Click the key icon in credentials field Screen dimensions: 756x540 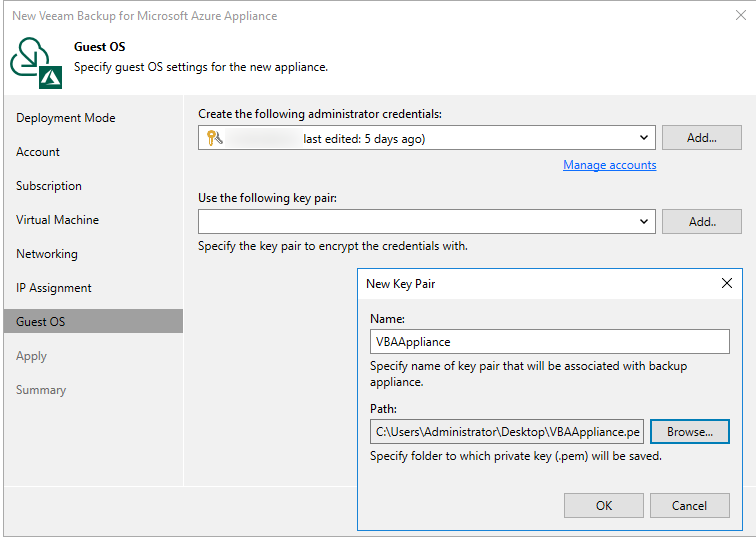click(214, 139)
